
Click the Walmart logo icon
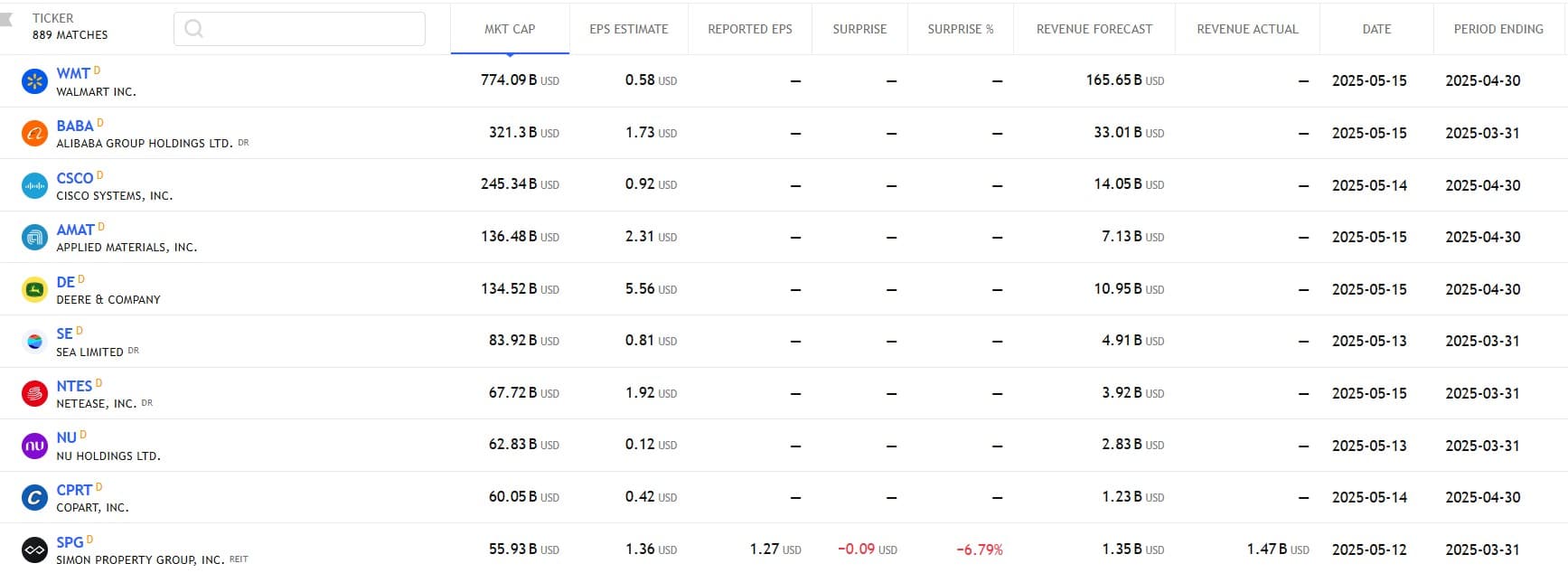(34, 81)
